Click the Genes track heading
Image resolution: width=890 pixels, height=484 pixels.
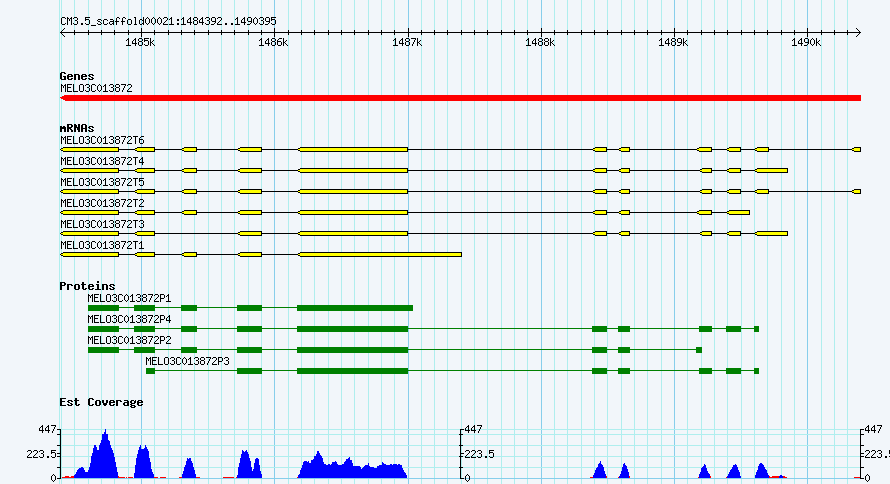coord(77,76)
